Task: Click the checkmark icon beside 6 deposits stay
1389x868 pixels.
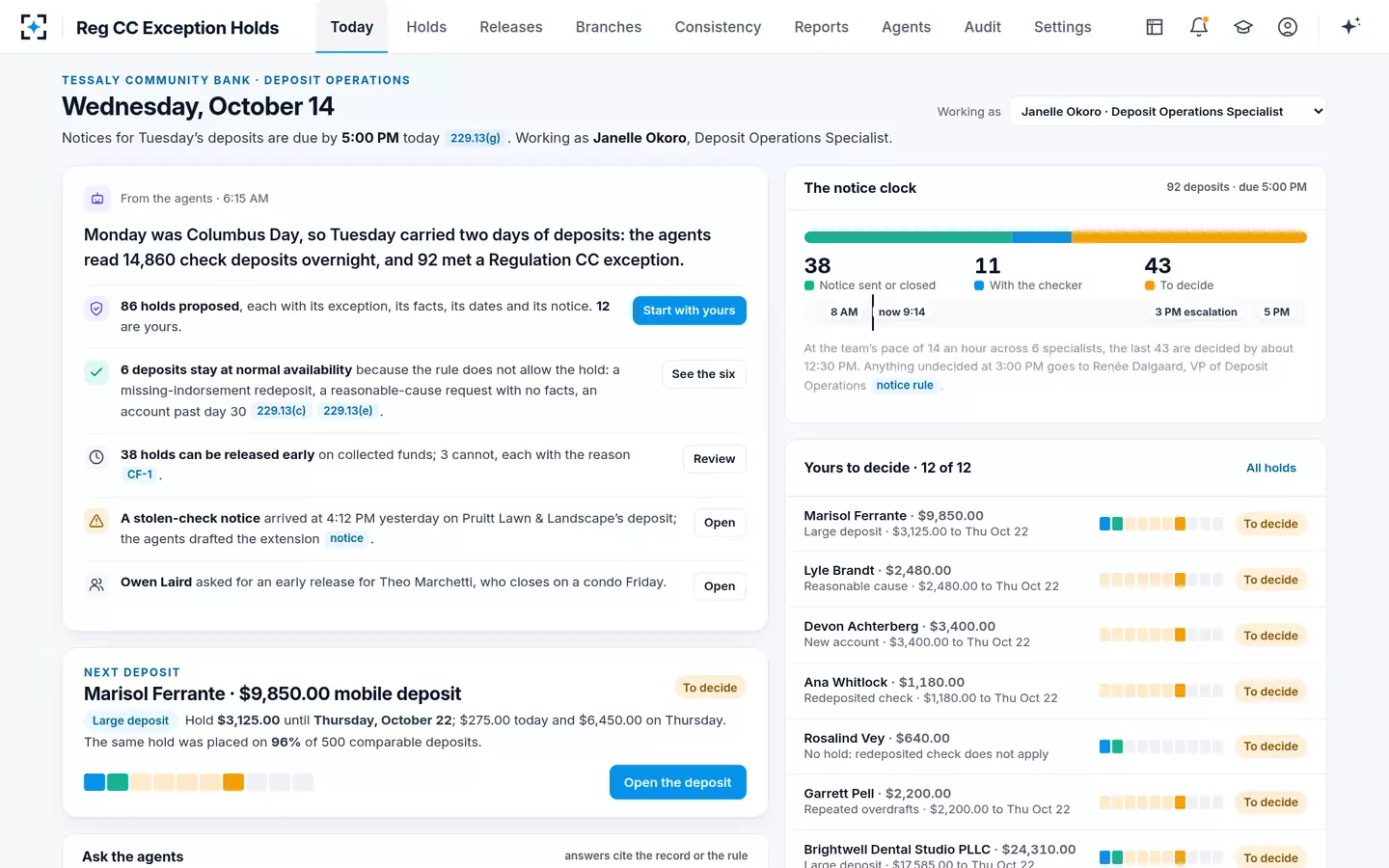Action: click(x=96, y=372)
